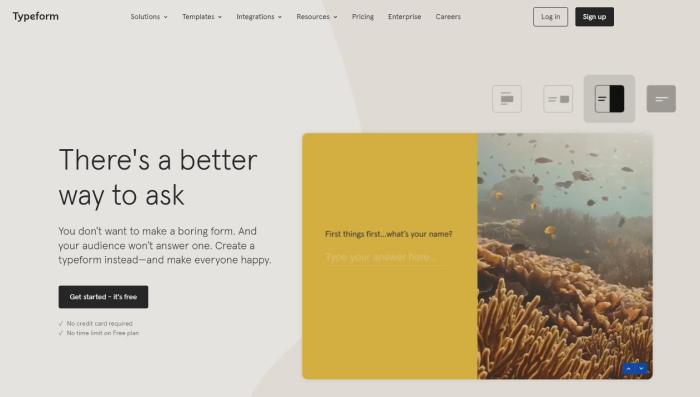Click the coral reef form image
This screenshot has width=700, height=397.
coord(565,256)
